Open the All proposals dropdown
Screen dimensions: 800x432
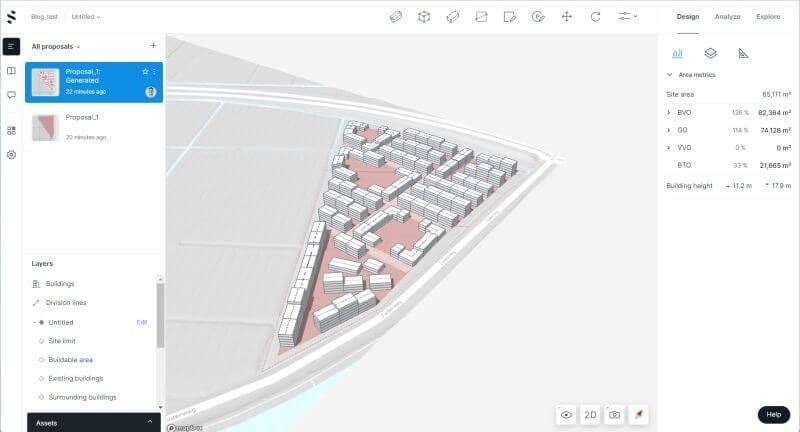click(x=56, y=46)
